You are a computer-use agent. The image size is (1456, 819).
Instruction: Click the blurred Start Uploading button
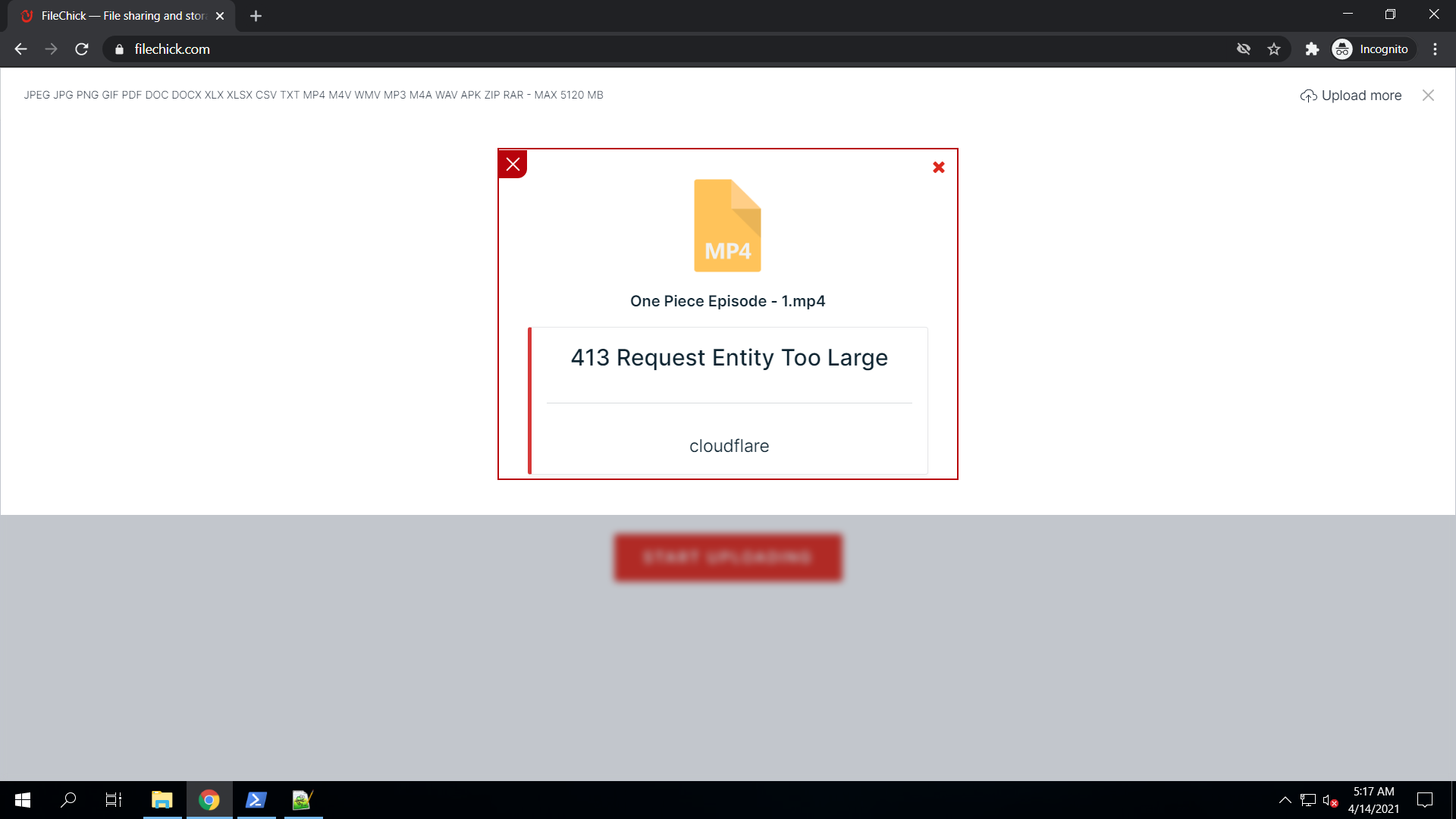pos(727,557)
